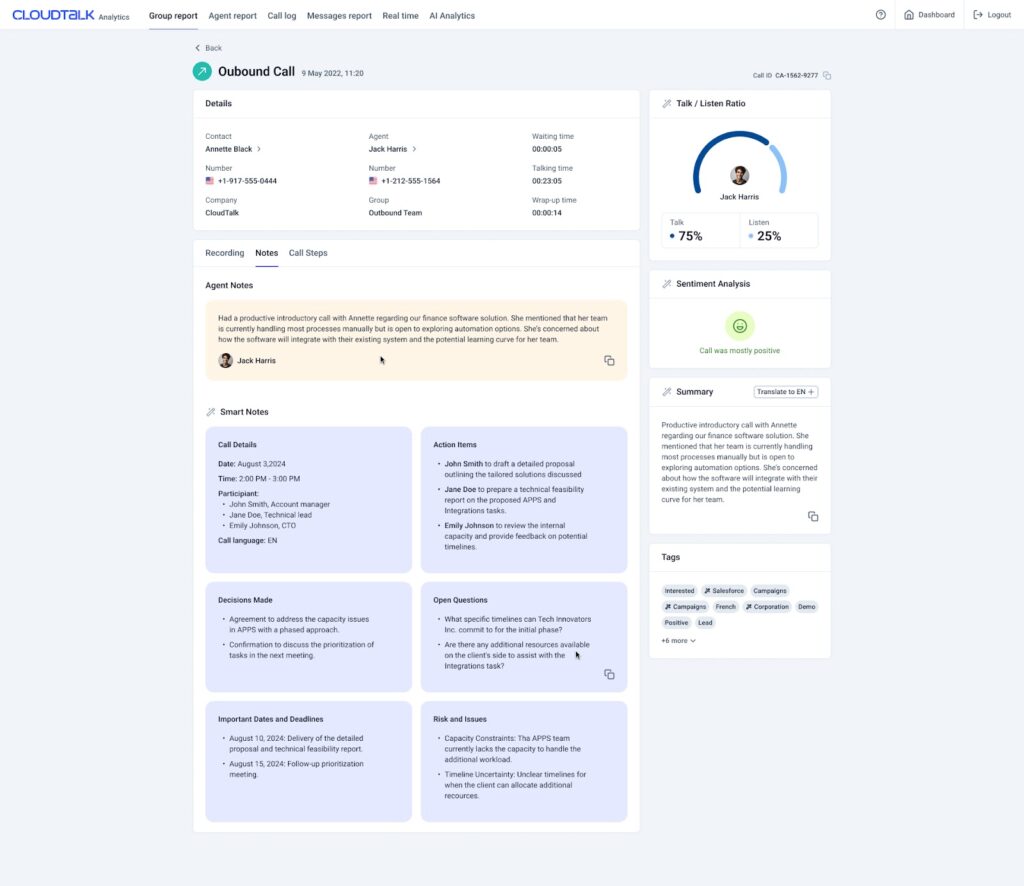1024x886 pixels.
Task: Open Annette Black contact details chevron
Action: click(x=259, y=149)
